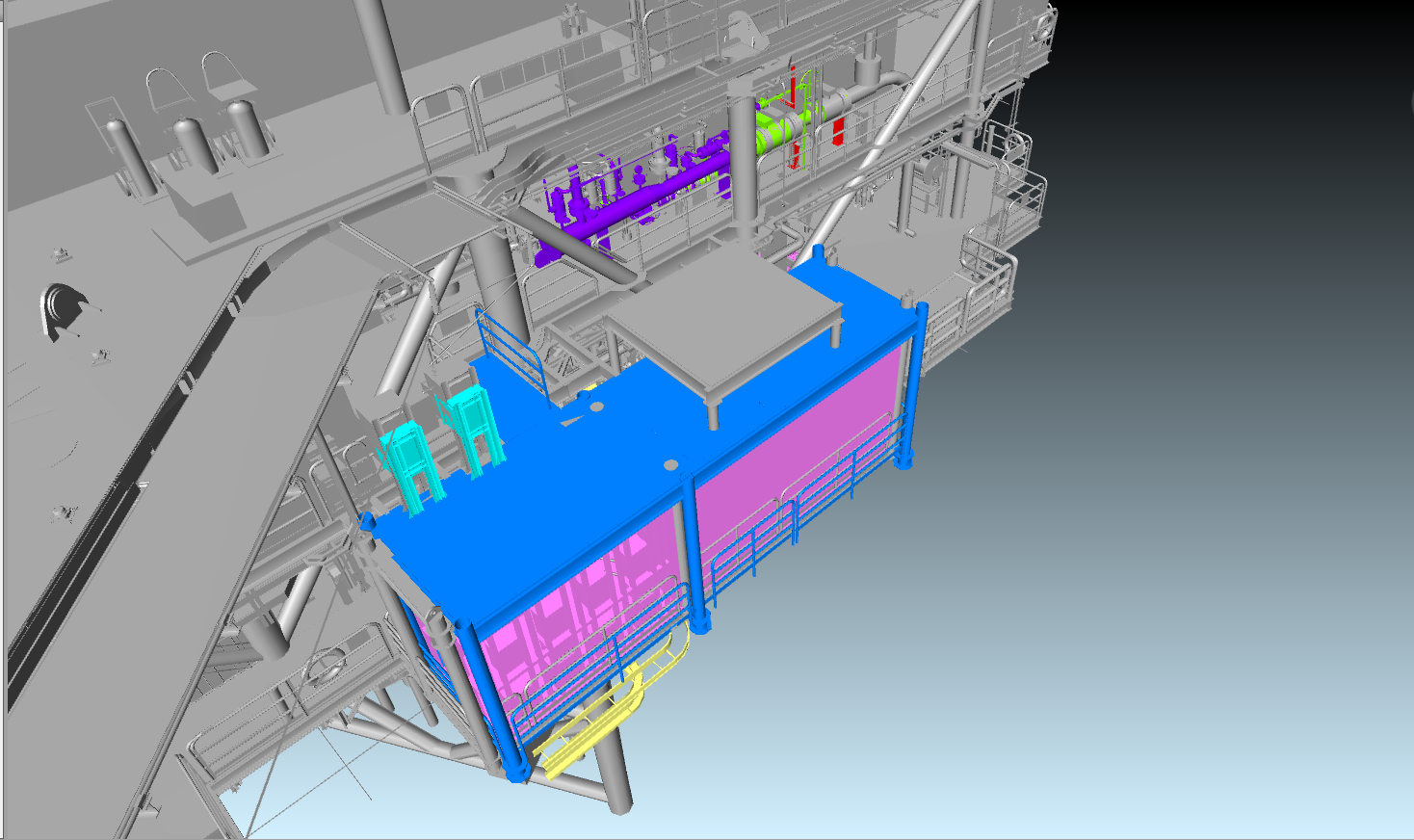Select the small grey disc on the blue deck edge

[670, 465]
